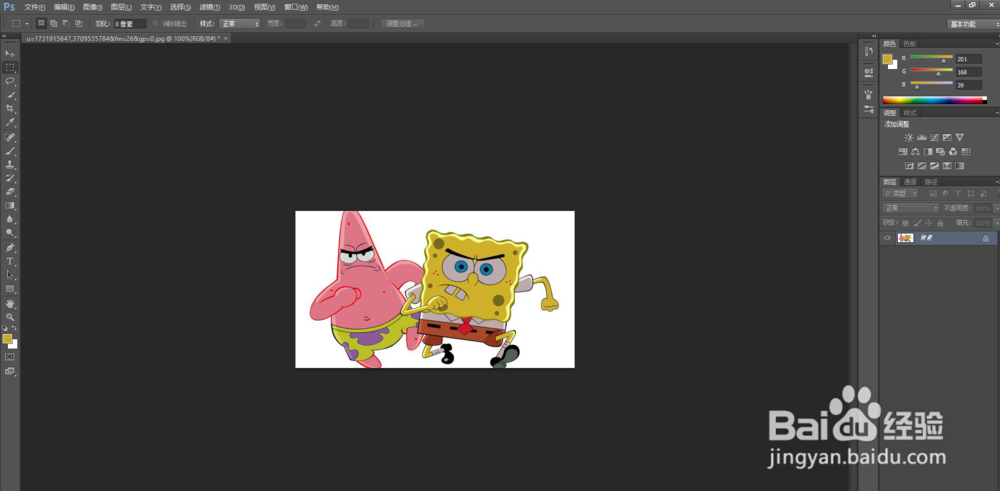Choose New Selection mode in options bar
This screenshot has height=491, width=1000.
click(x=41, y=24)
